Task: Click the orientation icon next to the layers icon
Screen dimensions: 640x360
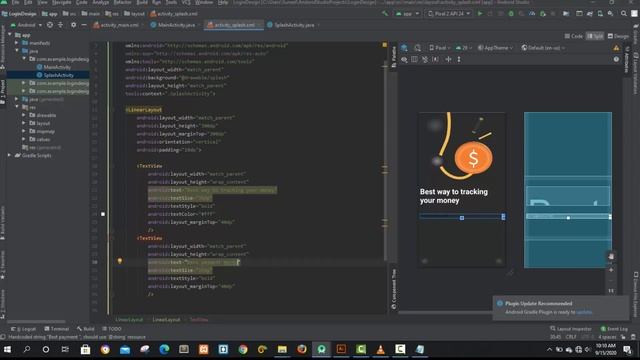Action: [418, 48]
